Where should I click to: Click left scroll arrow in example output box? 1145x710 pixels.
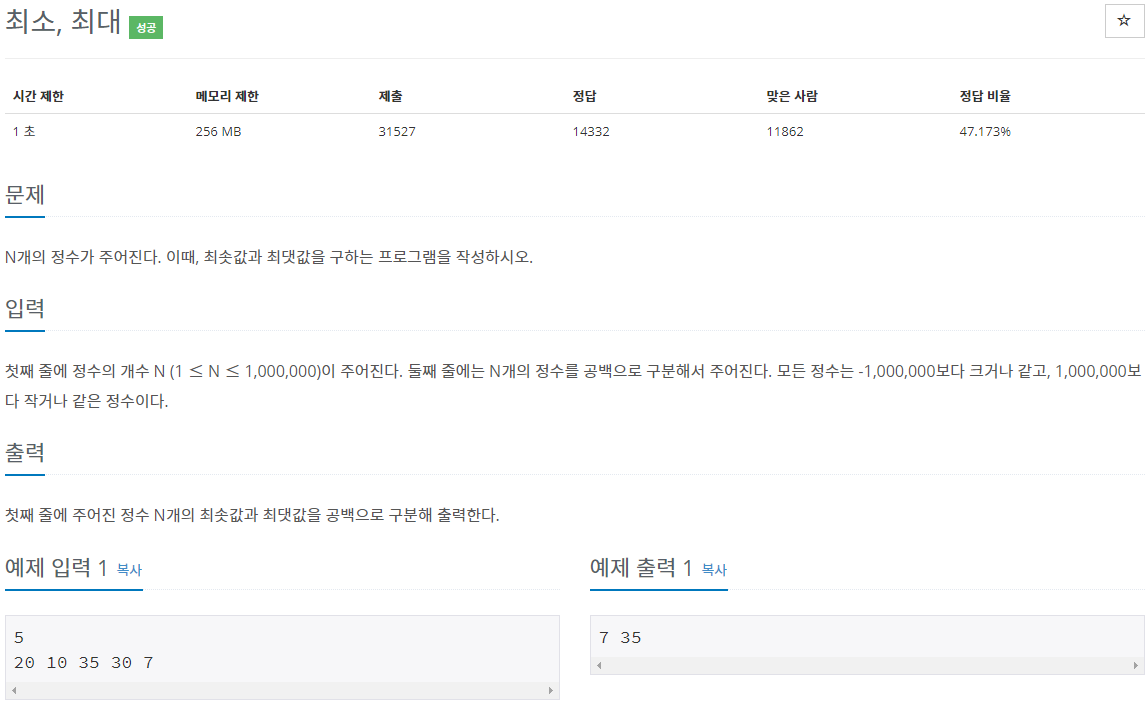[599, 665]
